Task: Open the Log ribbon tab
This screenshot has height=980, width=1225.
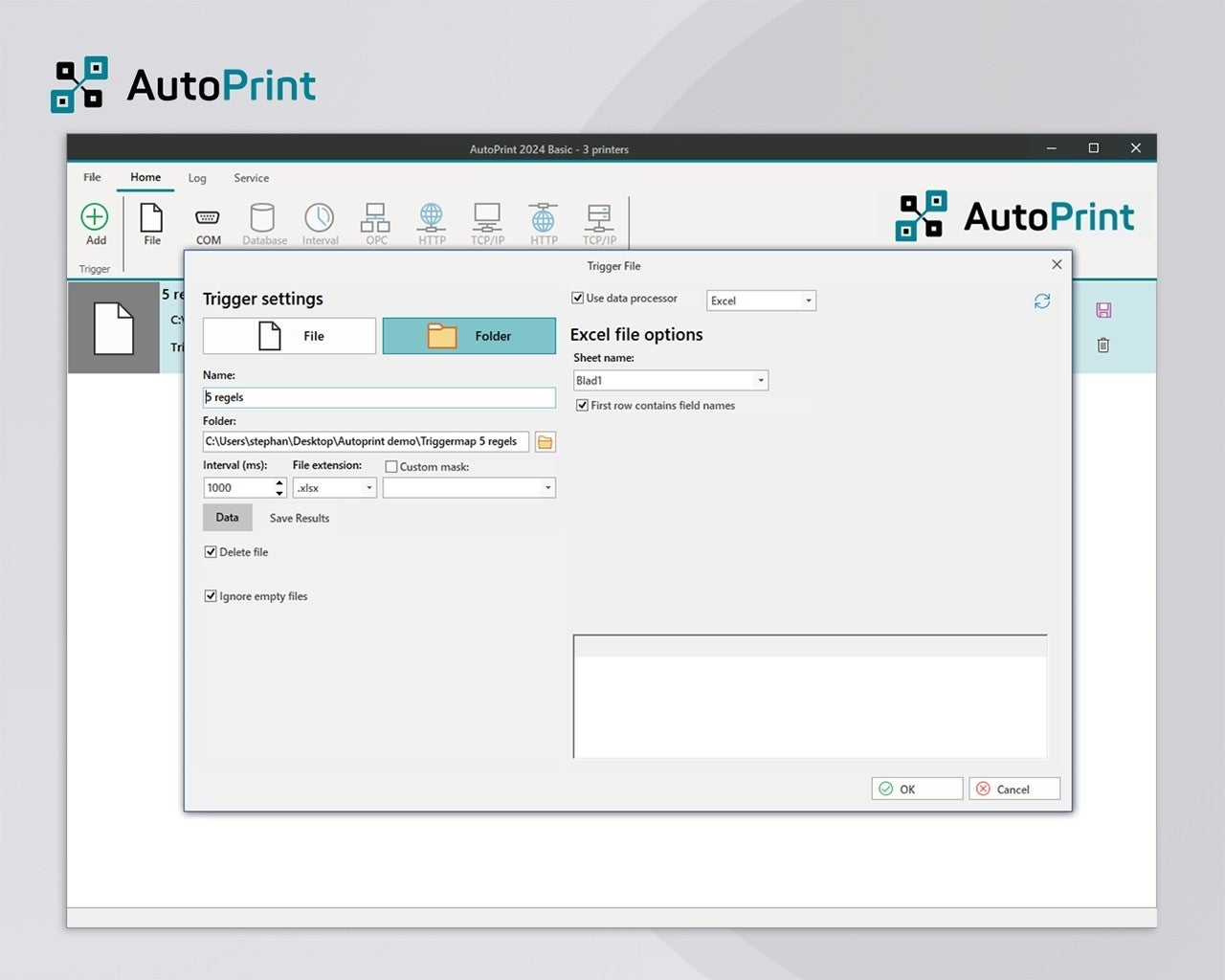Action: (x=197, y=178)
